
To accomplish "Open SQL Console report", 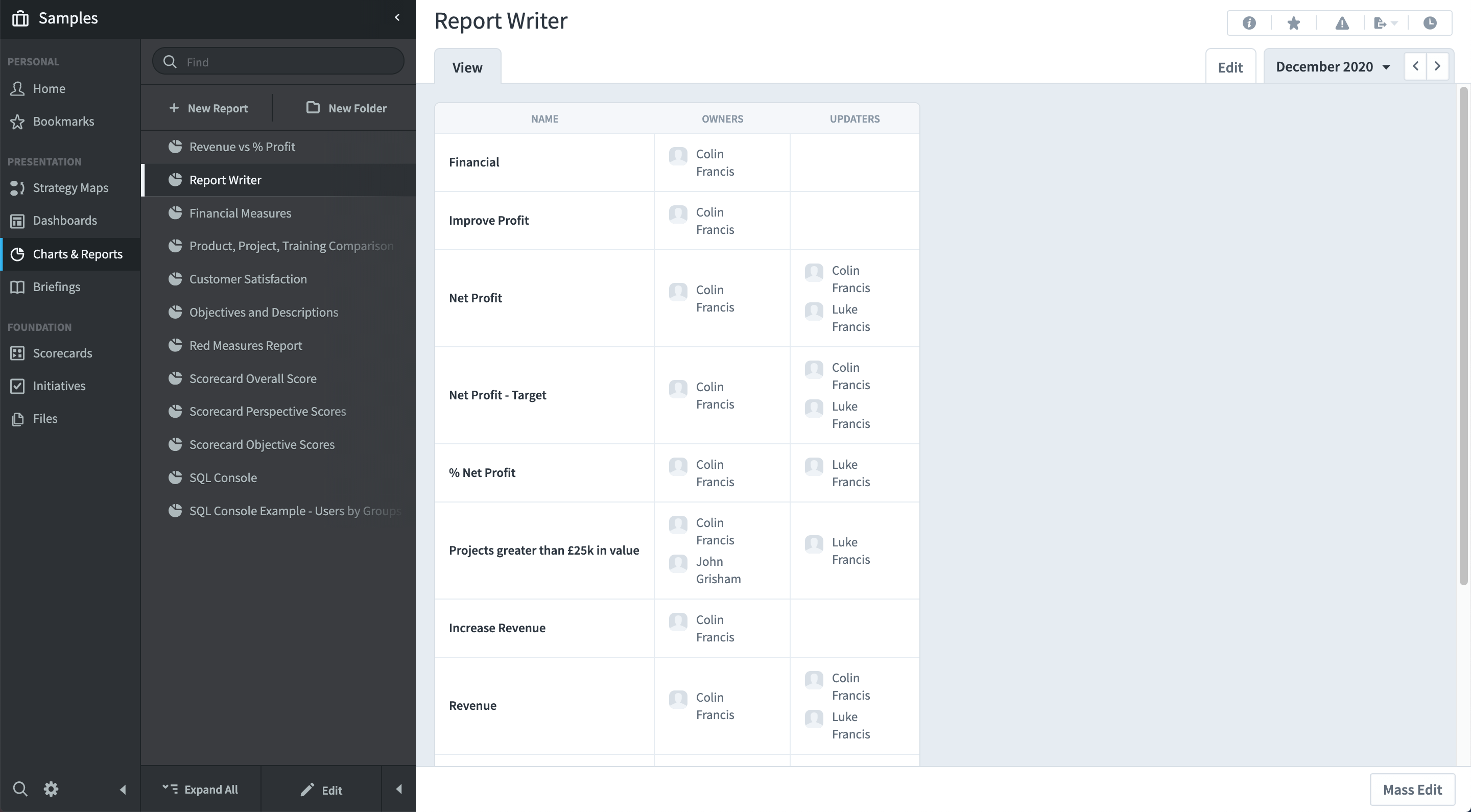I will 279,477.
